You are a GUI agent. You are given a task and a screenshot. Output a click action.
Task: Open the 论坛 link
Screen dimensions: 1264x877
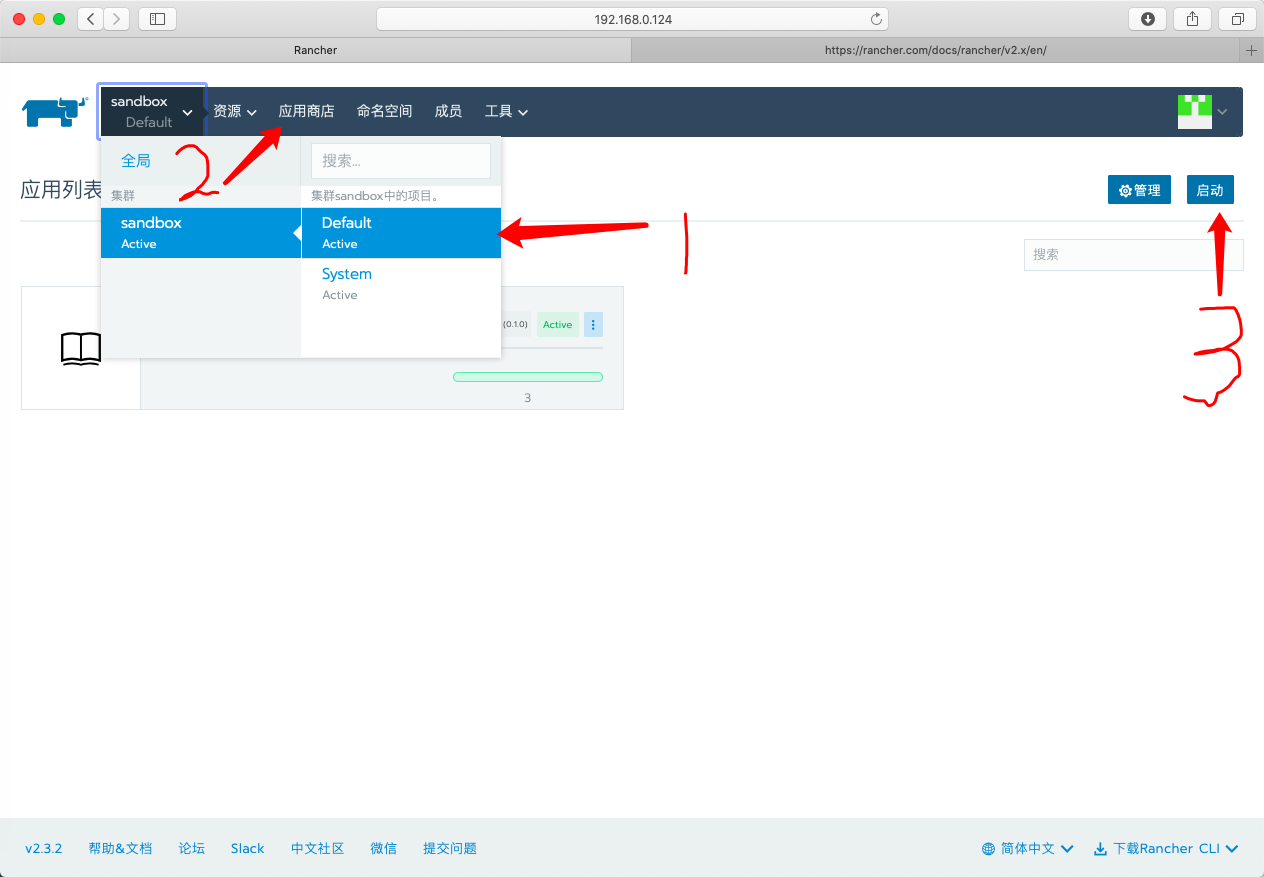pos(192,848)
